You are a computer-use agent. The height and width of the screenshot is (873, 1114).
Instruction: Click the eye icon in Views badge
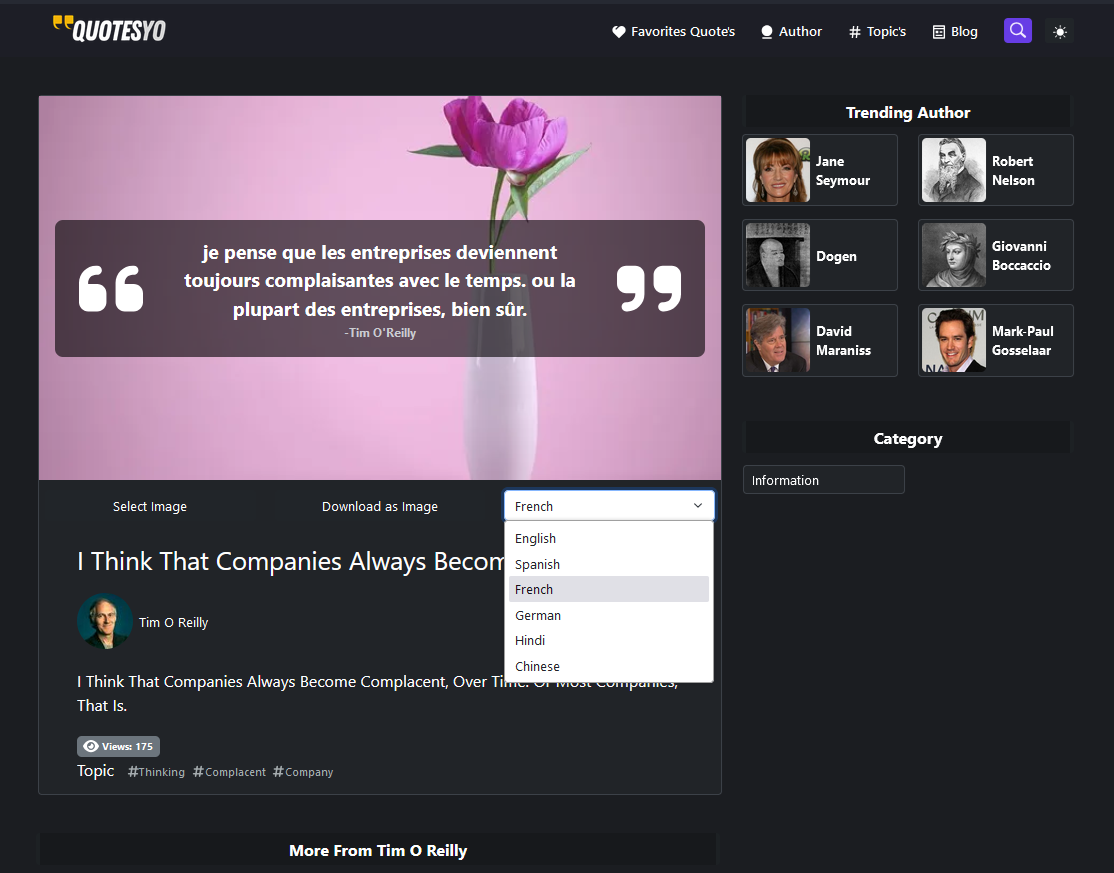91,747
